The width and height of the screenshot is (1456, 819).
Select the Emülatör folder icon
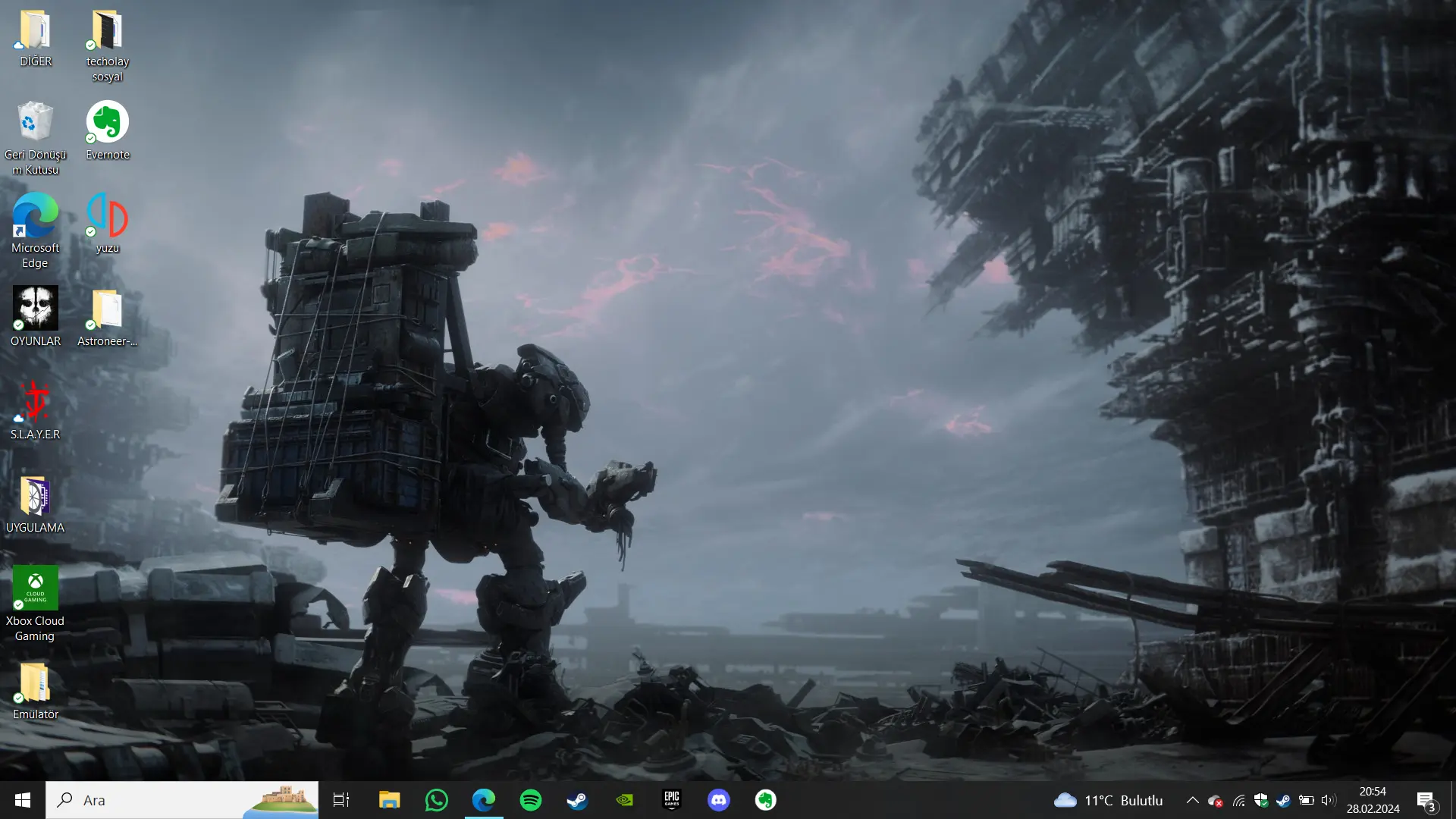[x=35, y=690]
